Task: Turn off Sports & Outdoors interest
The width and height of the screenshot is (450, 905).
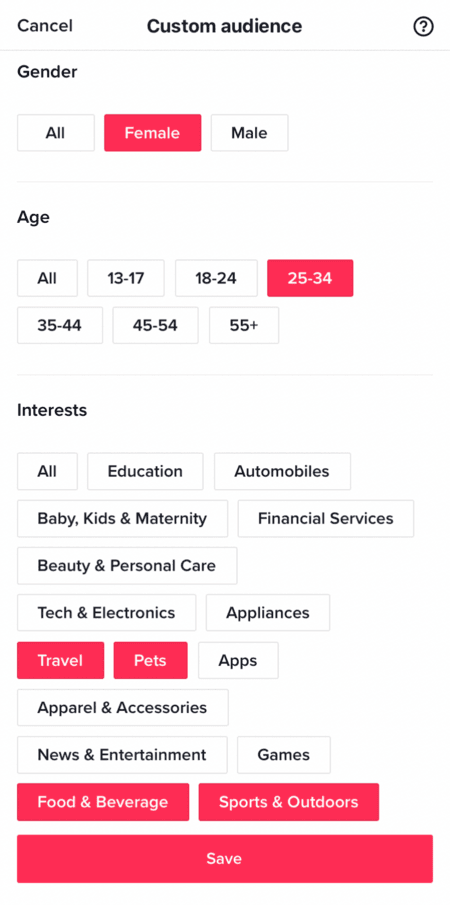Action: (288, 802)
